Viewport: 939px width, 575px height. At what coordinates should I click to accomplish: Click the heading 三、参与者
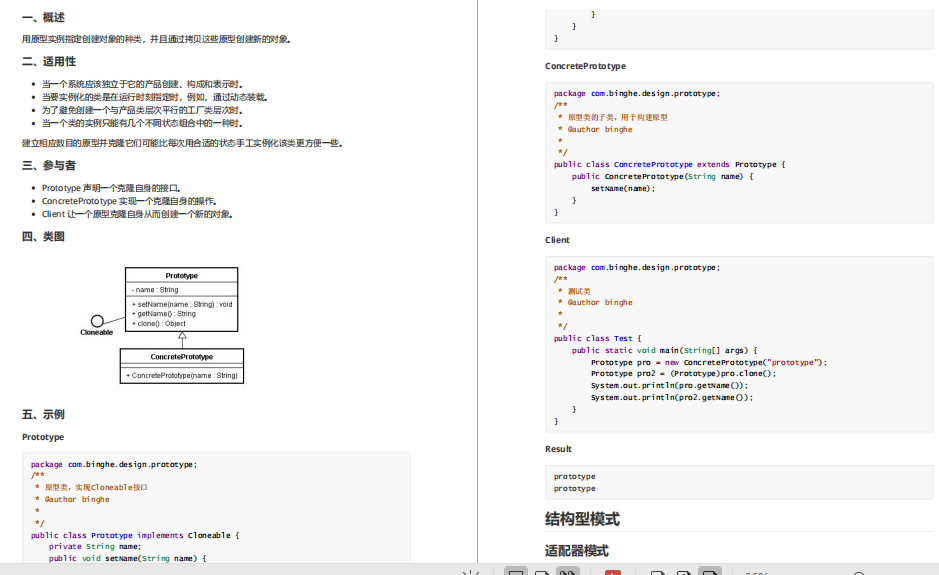tap(49, 165)
